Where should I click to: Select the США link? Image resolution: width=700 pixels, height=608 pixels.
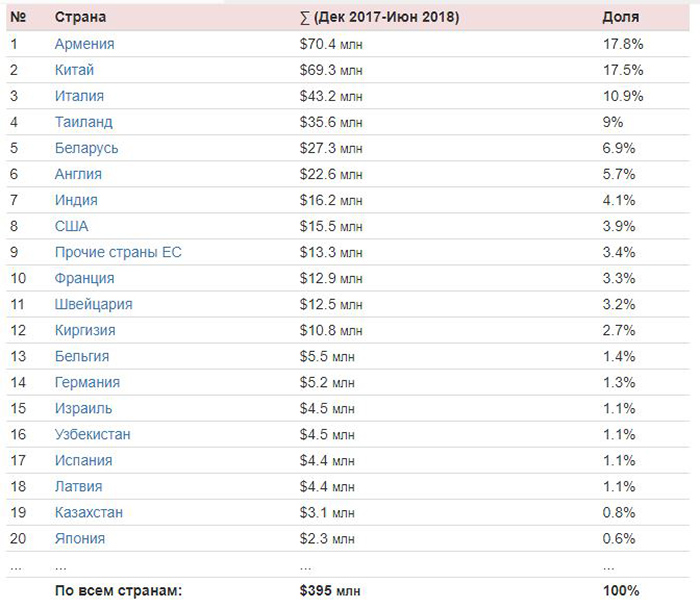(x=71, y=226)
